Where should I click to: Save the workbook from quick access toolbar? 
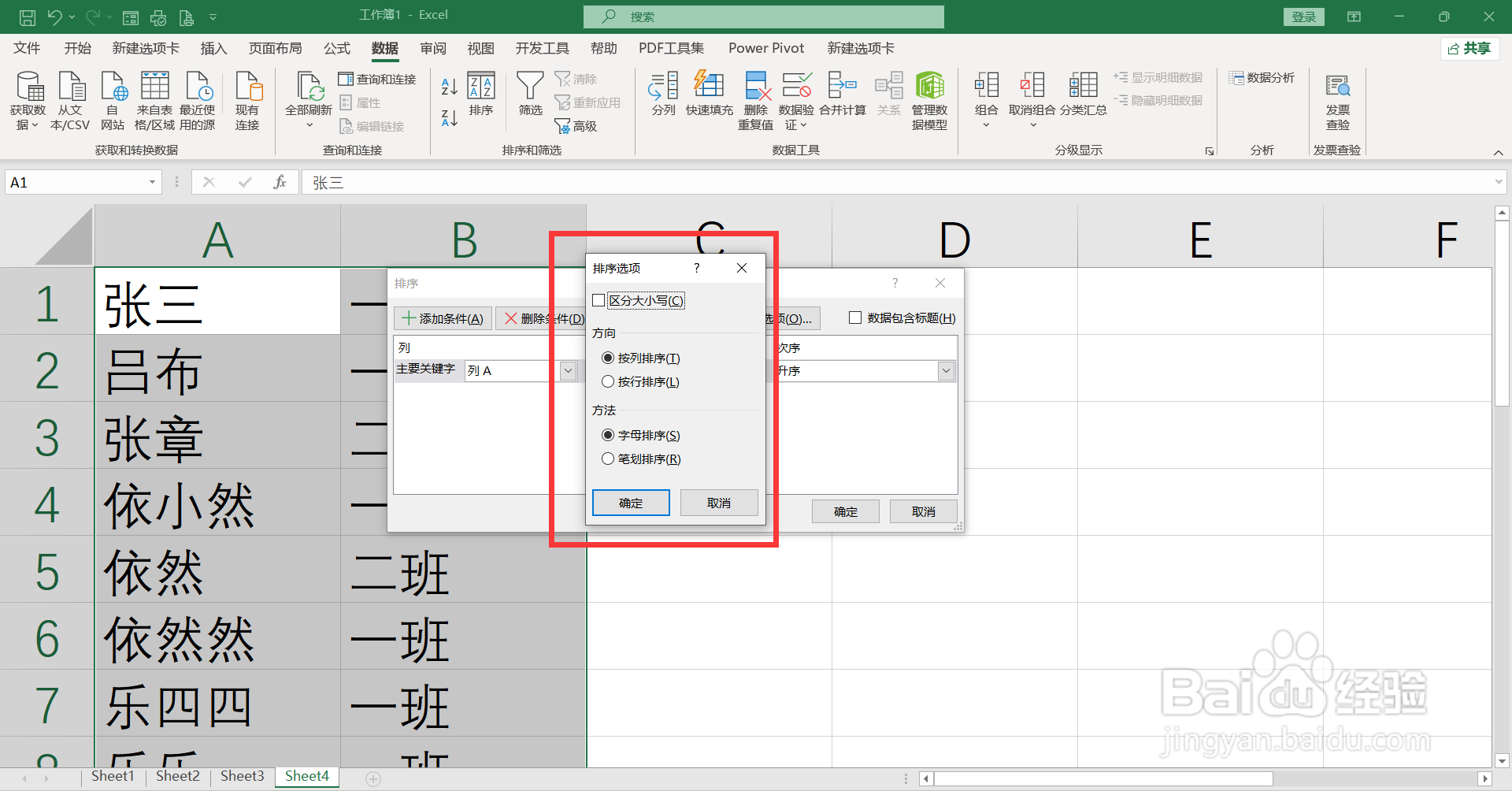click(x=27, y=17)
